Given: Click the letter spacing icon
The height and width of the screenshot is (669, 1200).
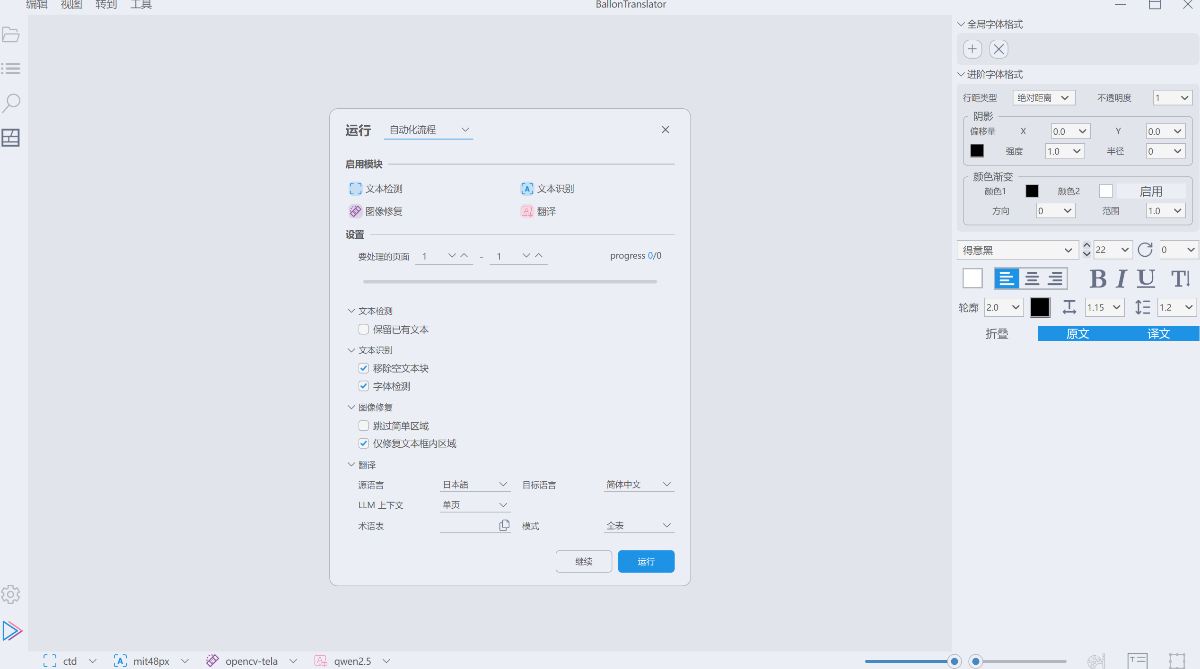Looking at the screenshot, I should [1069, 307].
